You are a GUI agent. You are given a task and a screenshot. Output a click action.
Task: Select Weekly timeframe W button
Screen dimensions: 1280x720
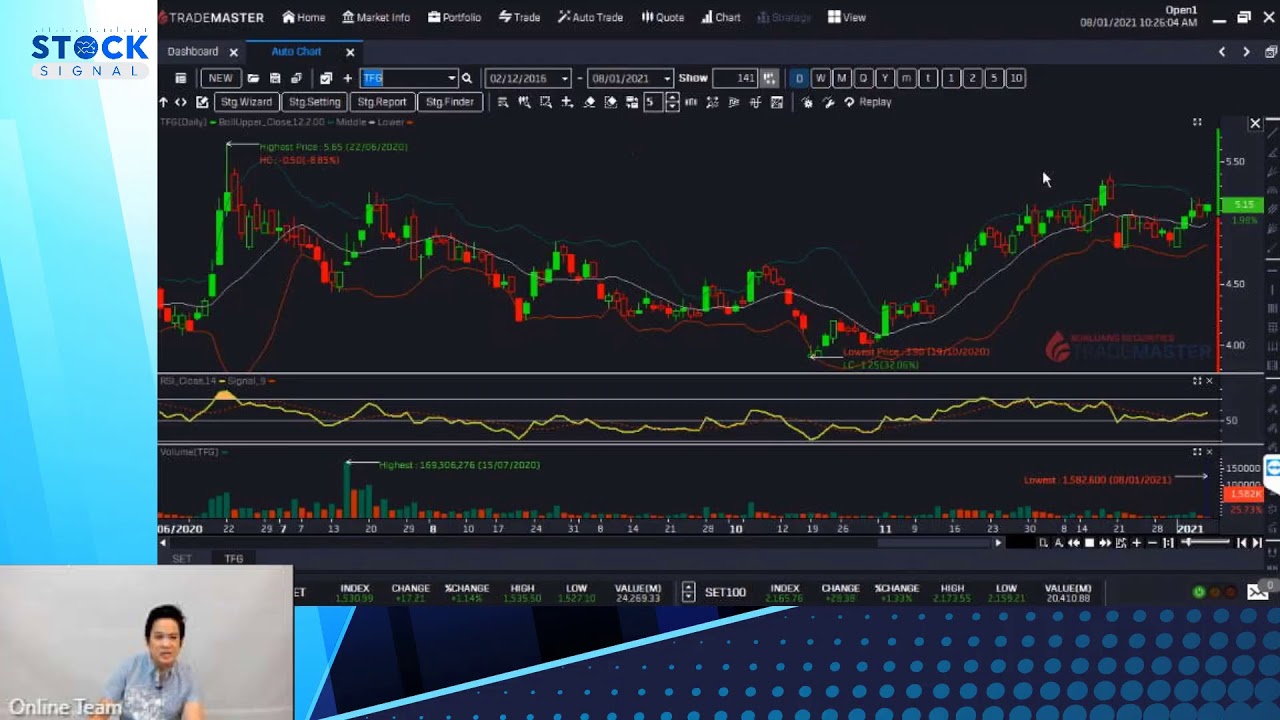click(820, 78)
